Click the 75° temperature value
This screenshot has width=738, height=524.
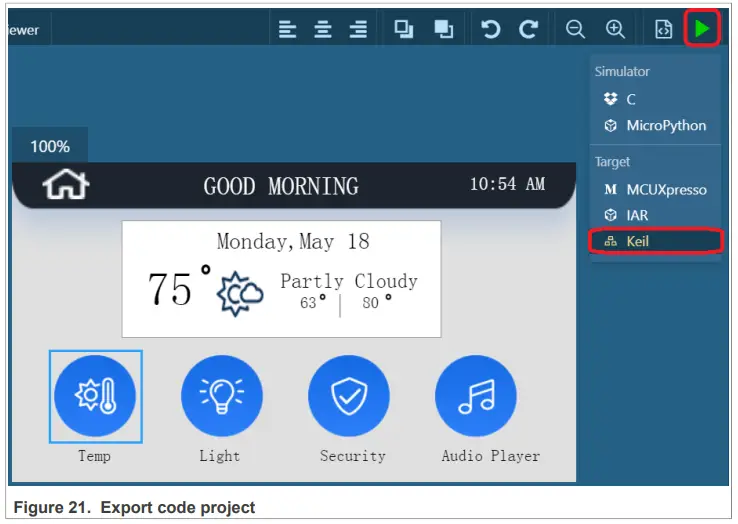tap(179, 286)
